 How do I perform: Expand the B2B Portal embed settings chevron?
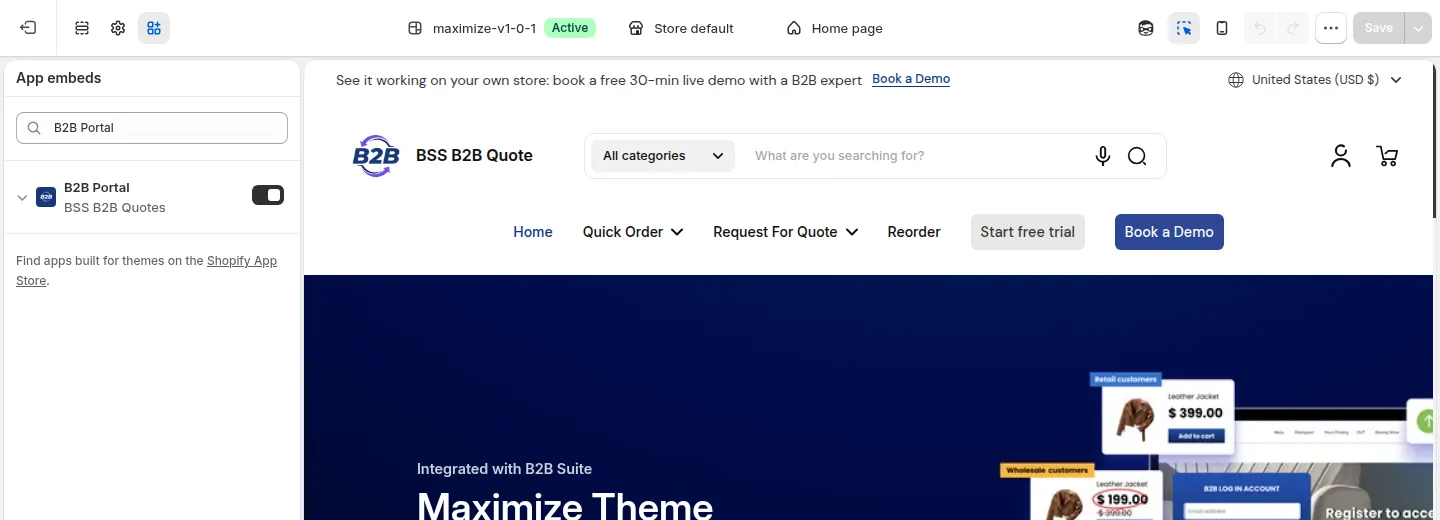[x=22, y=197]
